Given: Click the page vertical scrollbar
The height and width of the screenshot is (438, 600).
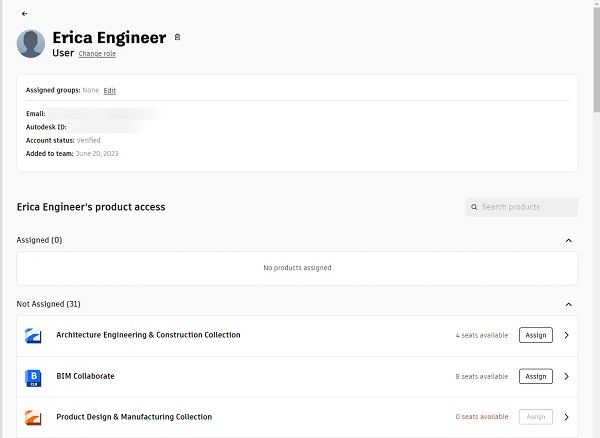Looking at the screenshot, I should pos(597,59).
